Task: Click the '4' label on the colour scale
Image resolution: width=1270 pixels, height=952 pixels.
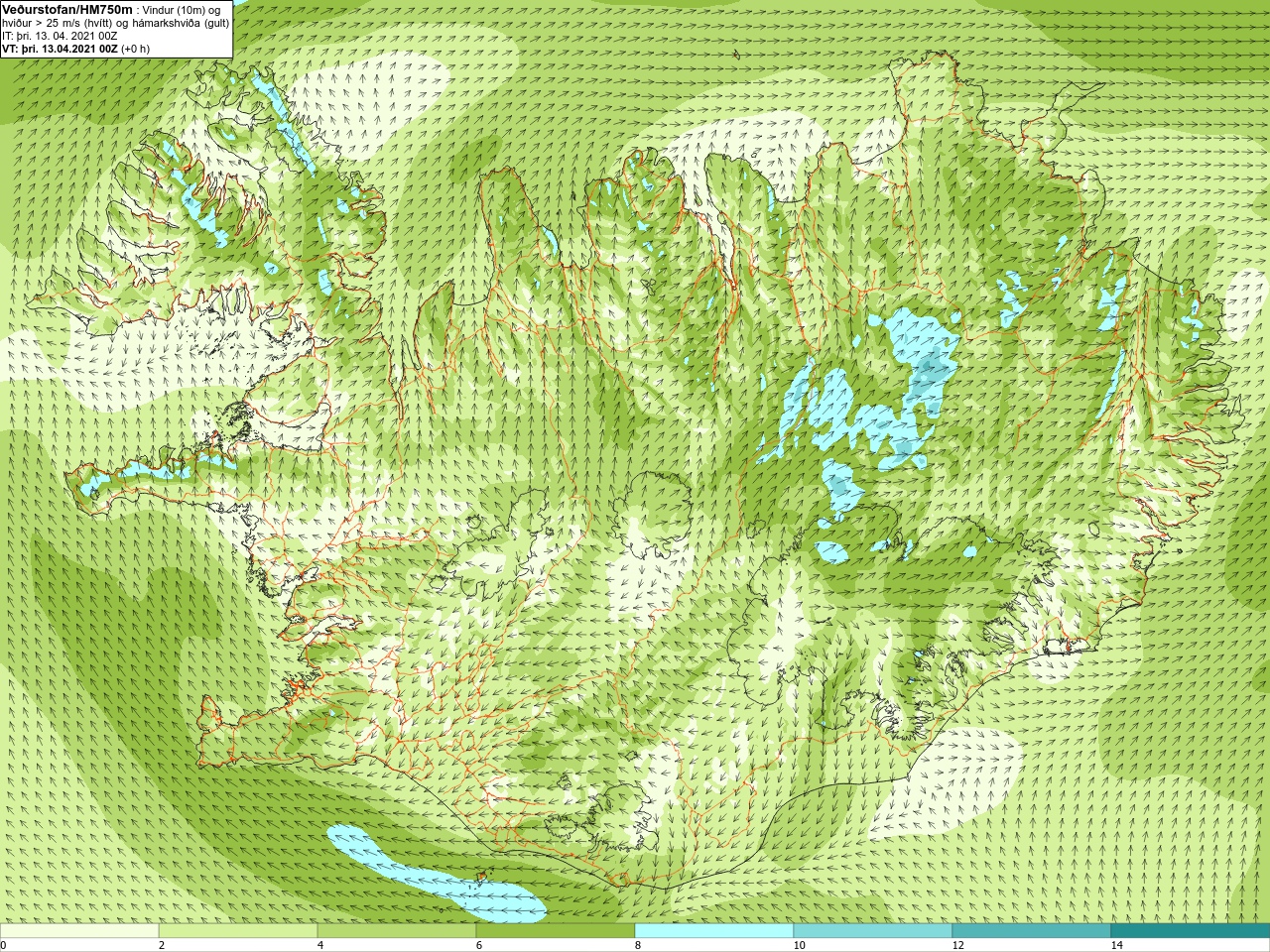Action: [320, 945]
